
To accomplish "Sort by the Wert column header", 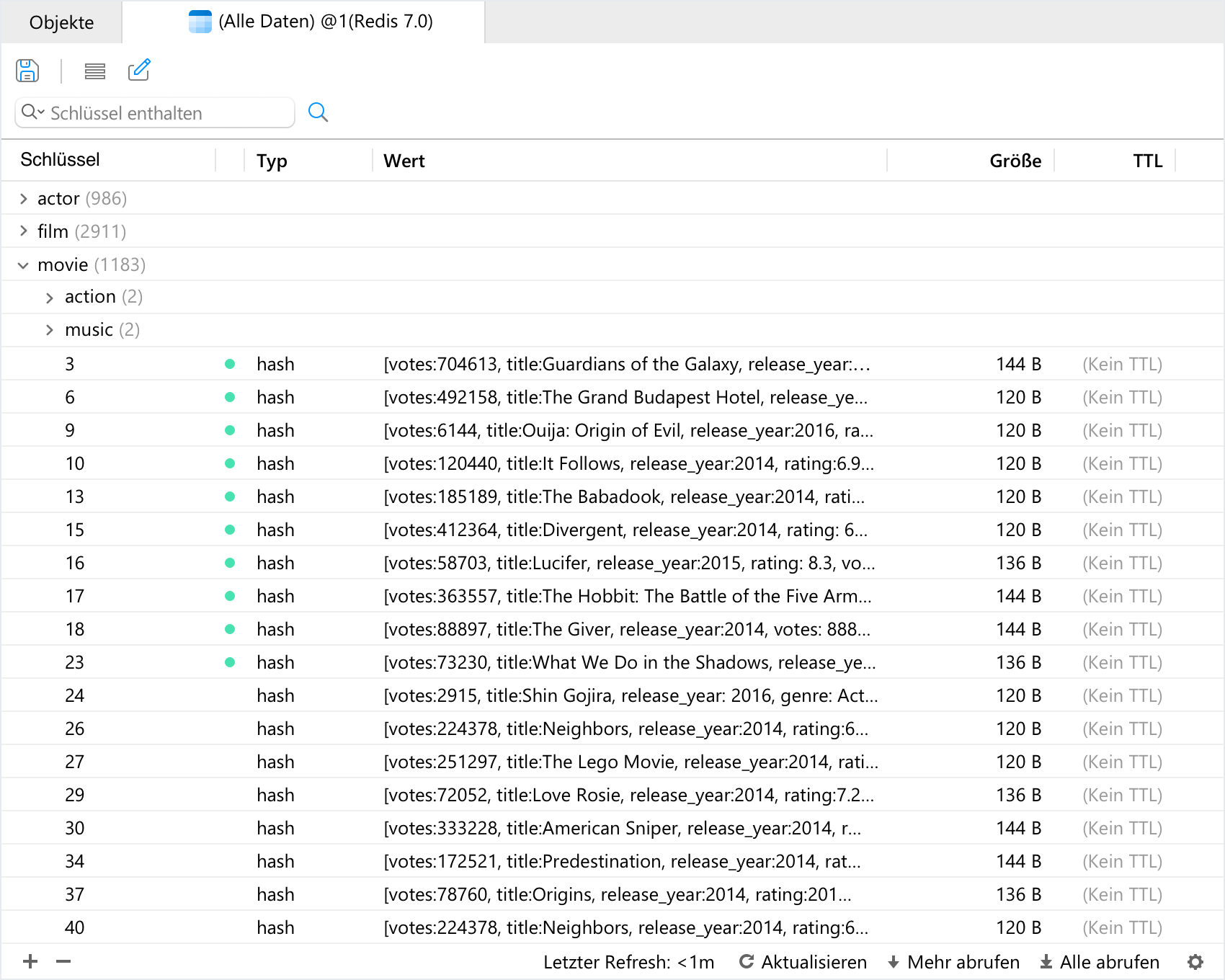I will click(404, 161).
